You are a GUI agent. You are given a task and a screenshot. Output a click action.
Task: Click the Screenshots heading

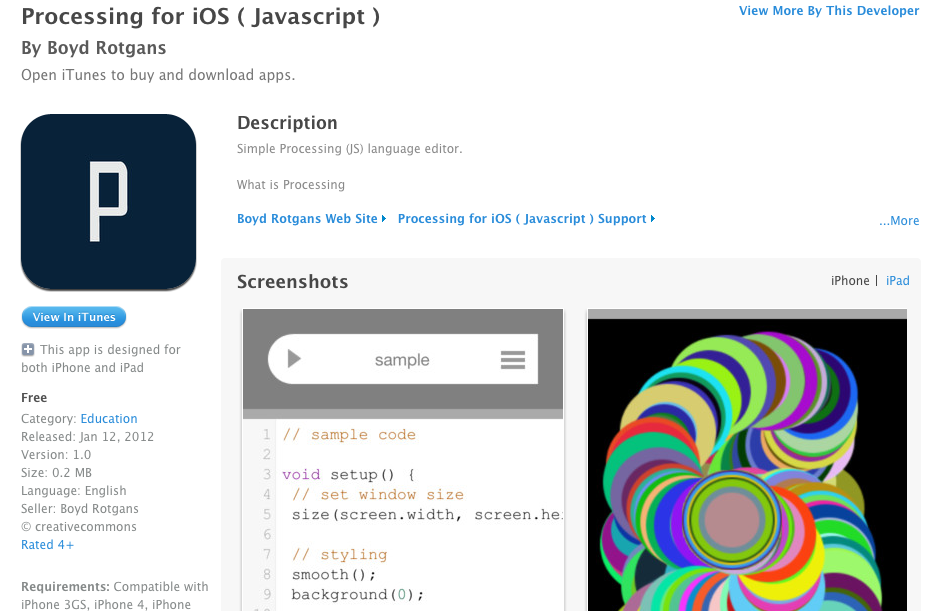(x=292, y=282)
